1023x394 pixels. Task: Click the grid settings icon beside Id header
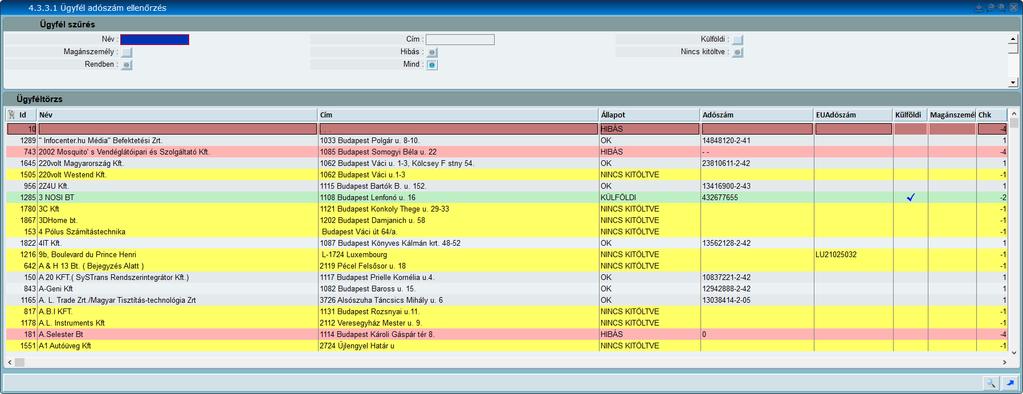[11, 115]
